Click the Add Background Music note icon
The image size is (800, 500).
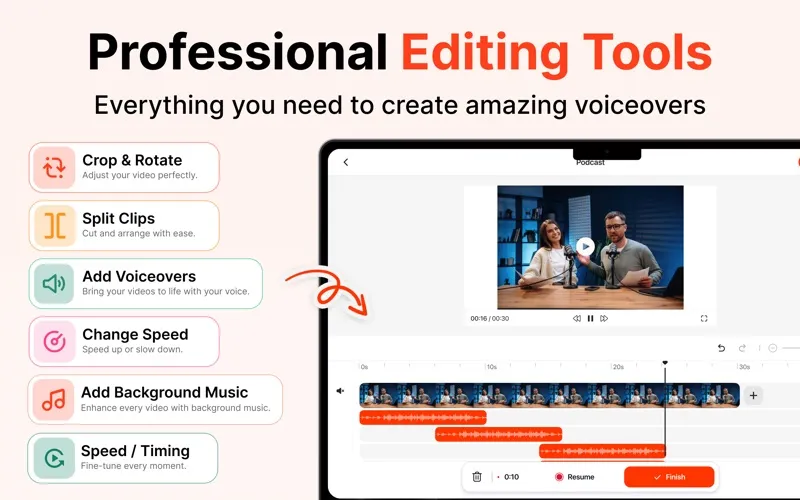54,399
